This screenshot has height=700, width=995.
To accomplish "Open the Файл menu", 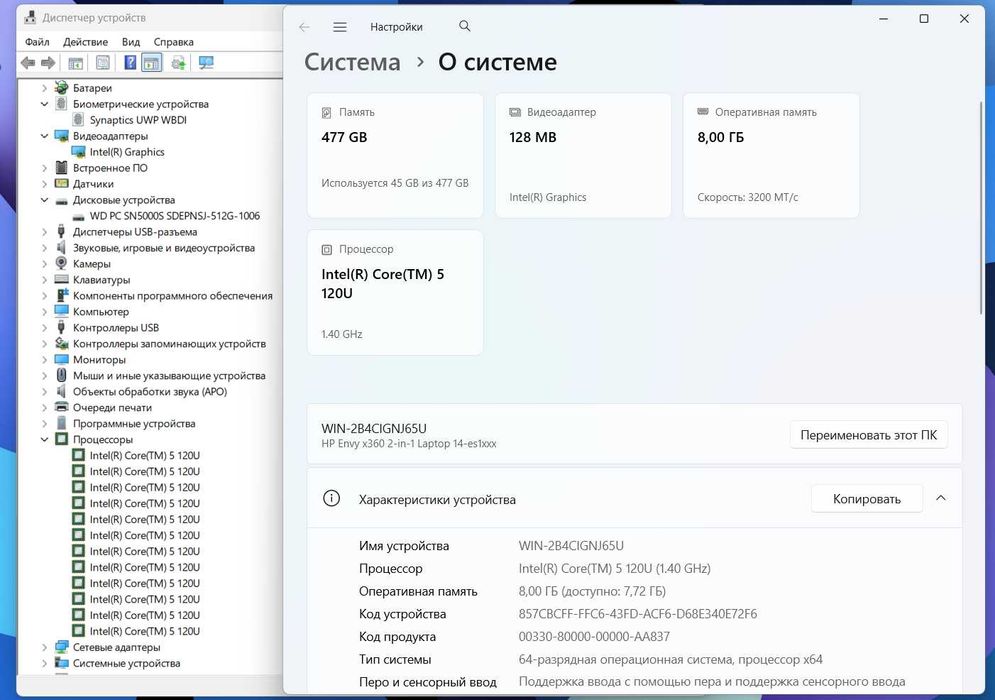I will point(37,42).
